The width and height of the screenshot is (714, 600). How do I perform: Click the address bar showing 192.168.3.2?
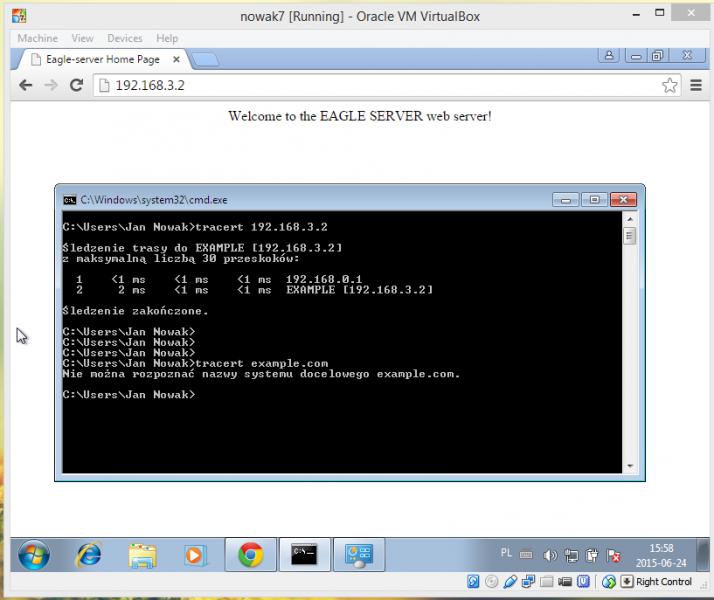(x=380, y=86)
